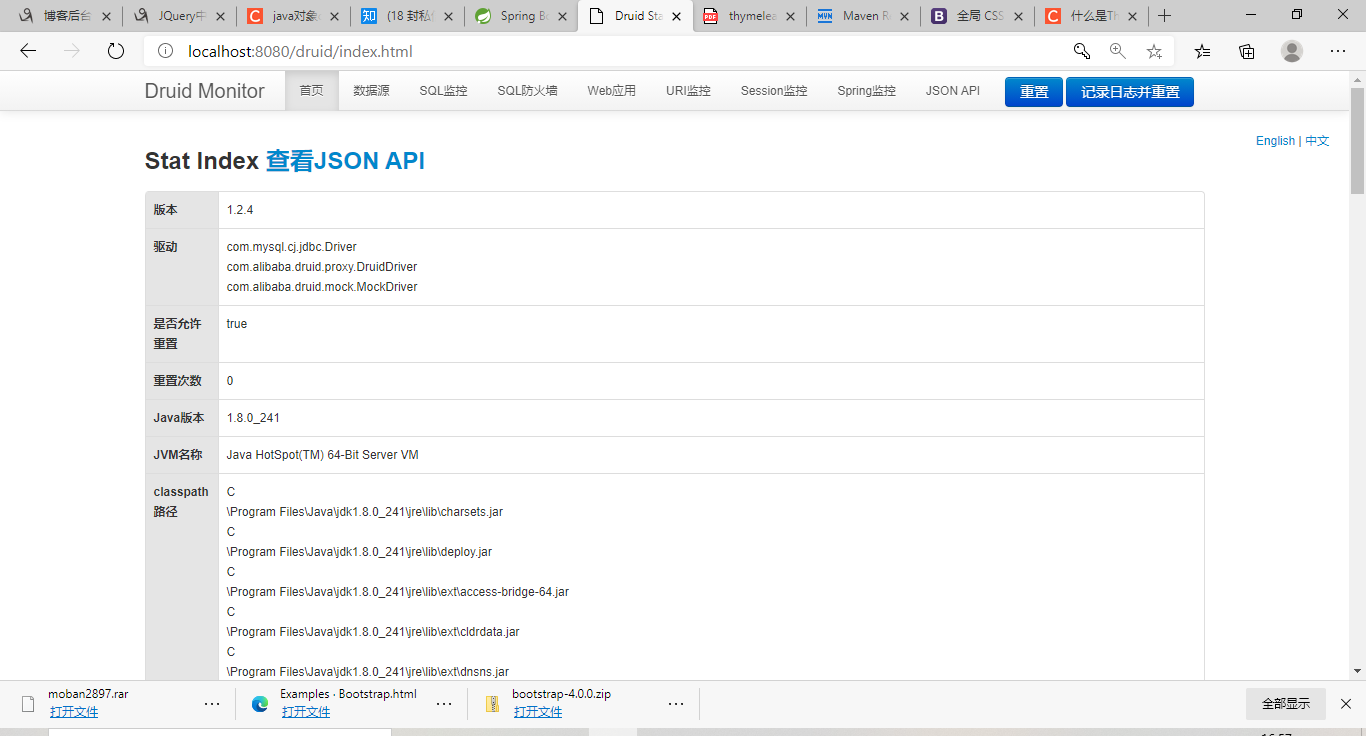Click the 记录日志并重置 button
The width and height of the screenshot is (1366, 736).
pyautogui.click(x=1130, y=92)
